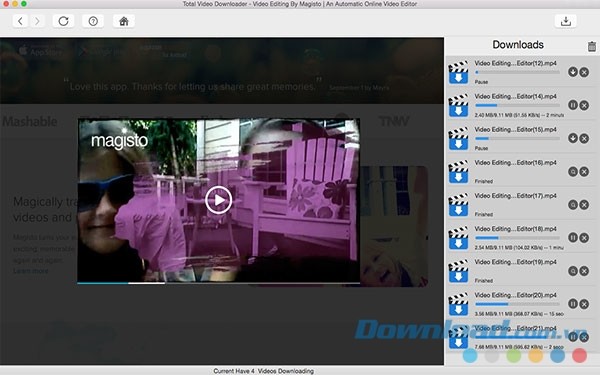The width and height of the screenshot is (600, 375).
Task: Select the file name Video Editing...Editor(18).mp4
Action: coord(515,229)
